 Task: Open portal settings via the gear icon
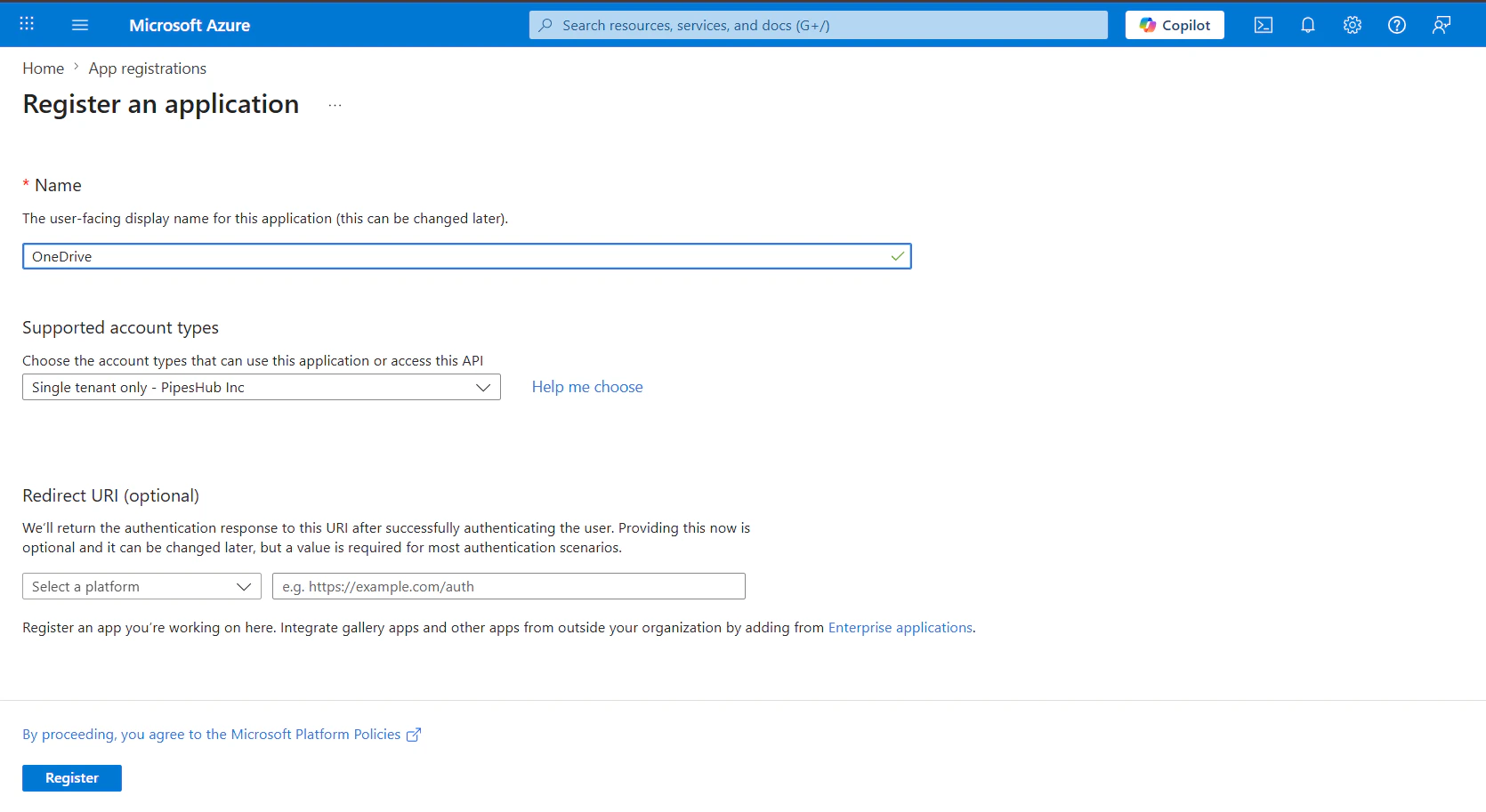click(x=1352, y=25)
